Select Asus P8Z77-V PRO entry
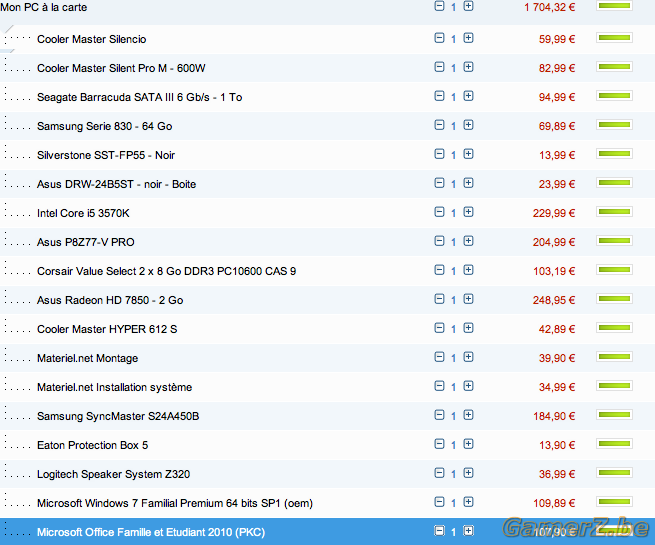 pyautogui.click(x=86, y=242)
